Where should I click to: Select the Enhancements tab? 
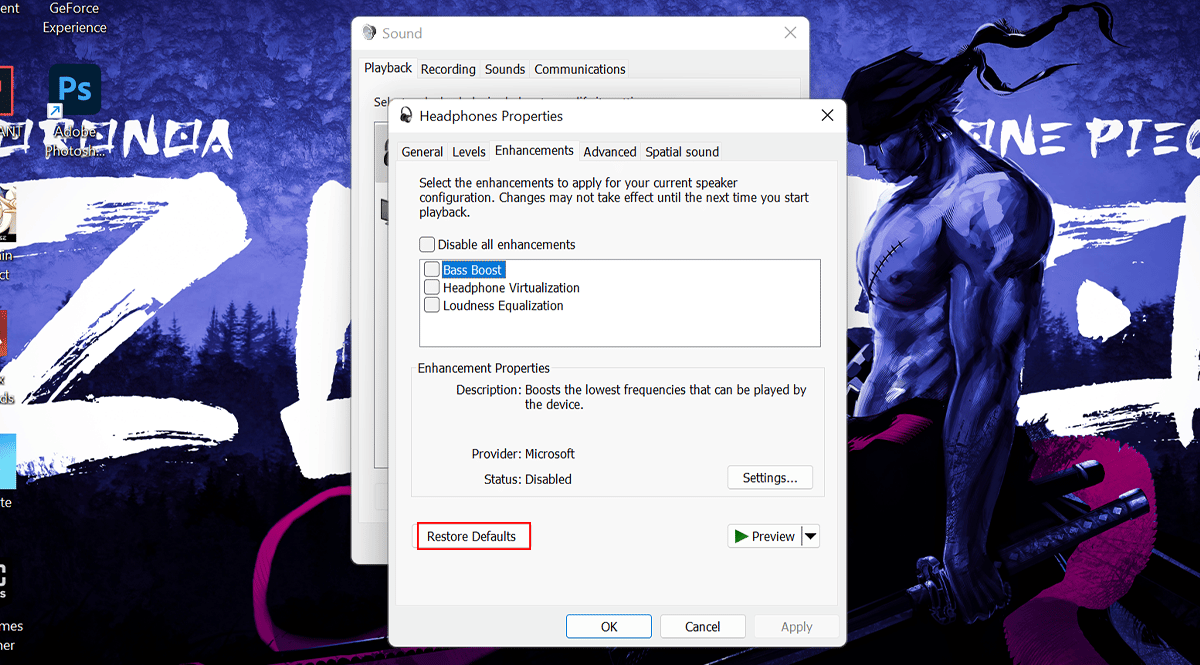pos(535,150)
